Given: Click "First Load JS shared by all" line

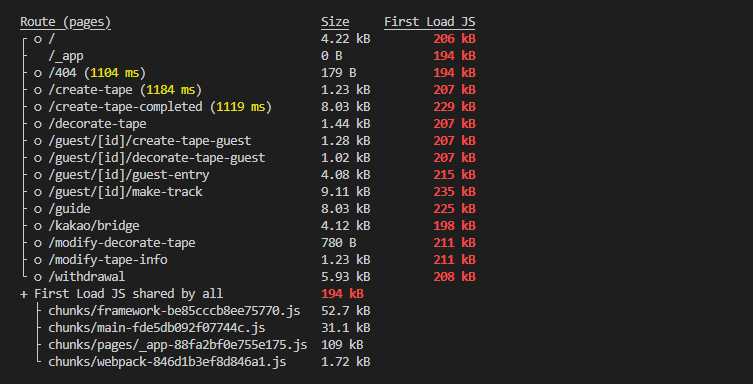Looking at the screenshot, I should [121, 294].
